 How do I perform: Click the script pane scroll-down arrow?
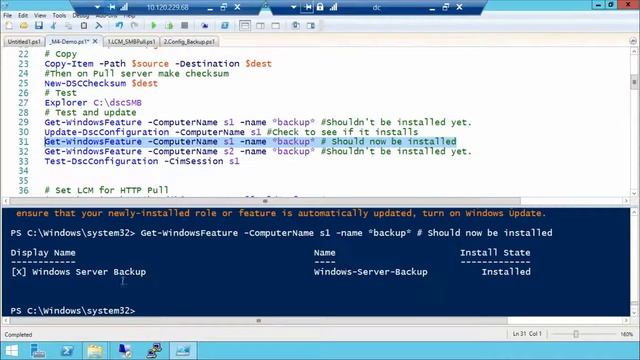click(634, 193)
